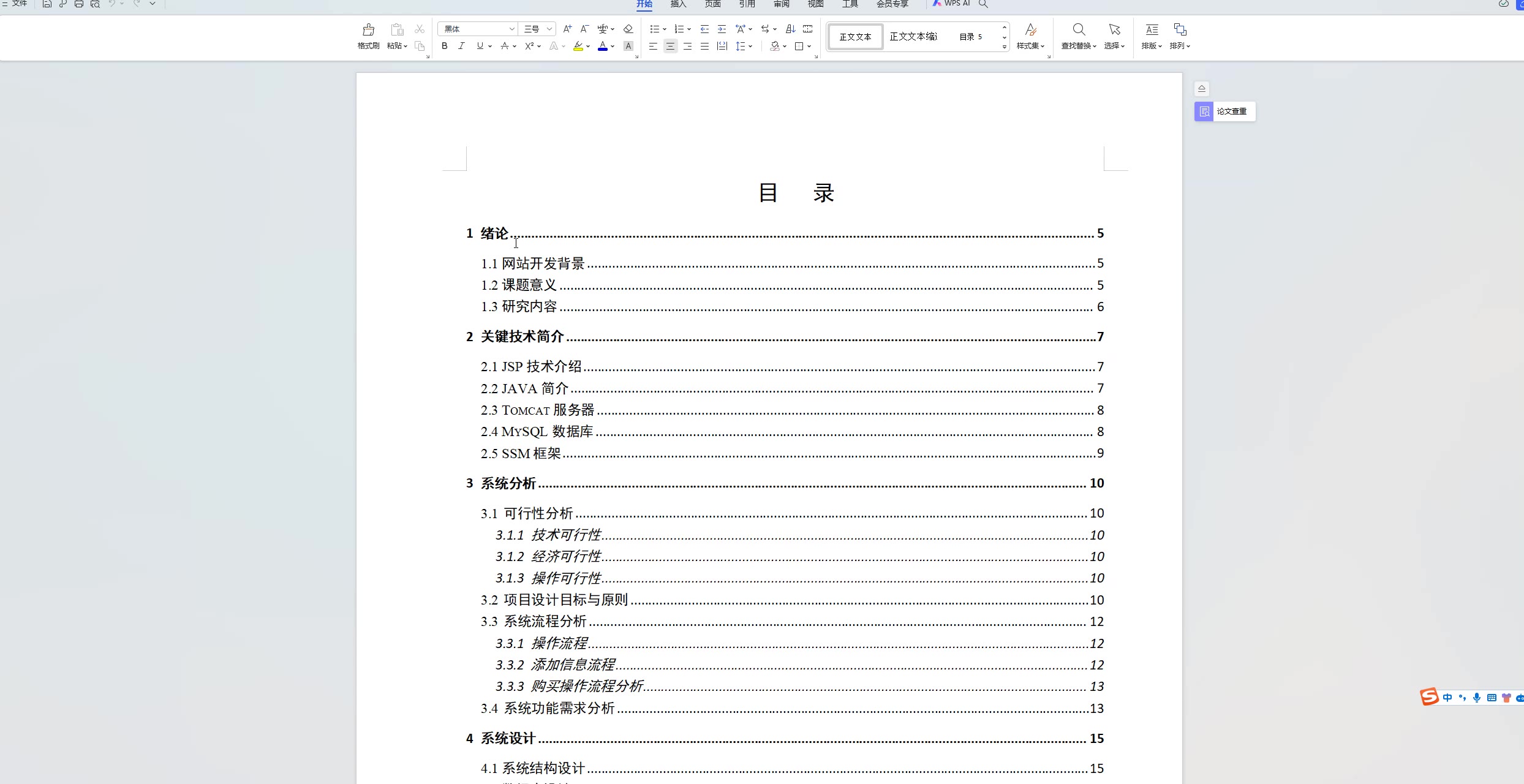Apply yellow text highlight color
The height and width of the screenshot is (784, 1524).
coord(578,46)
